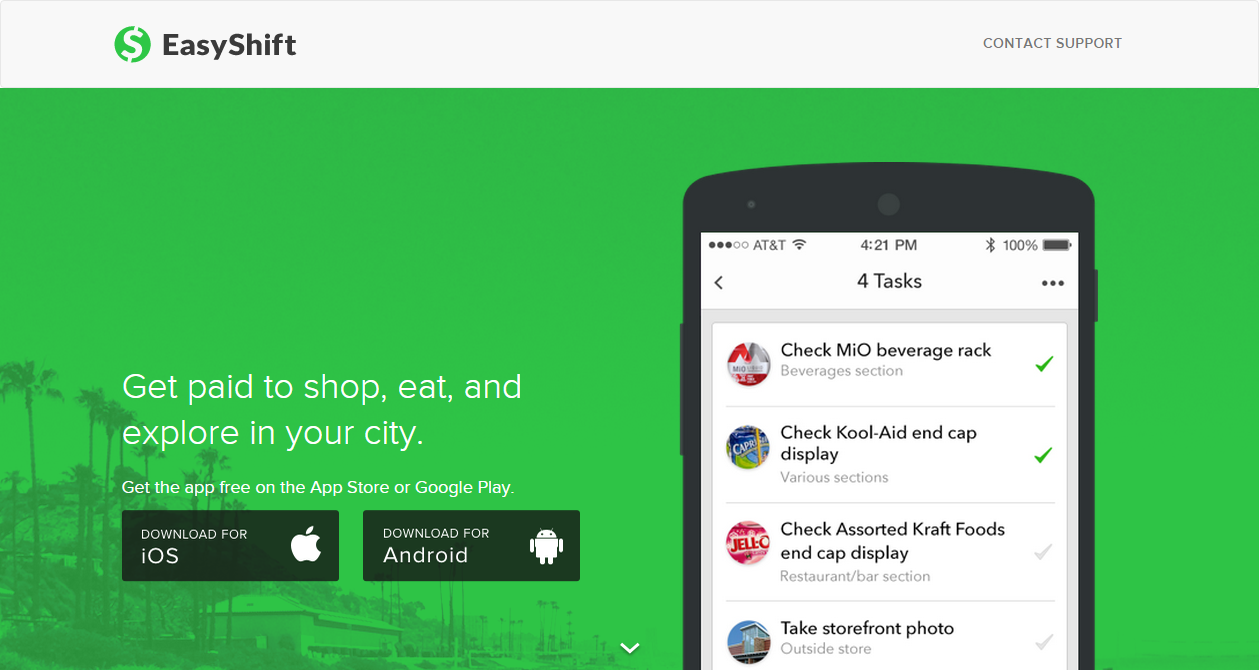The image size is (1259, 670).
Task: Open the Contact Support link
Action: pyautogui.click(x=1052, y=44)
